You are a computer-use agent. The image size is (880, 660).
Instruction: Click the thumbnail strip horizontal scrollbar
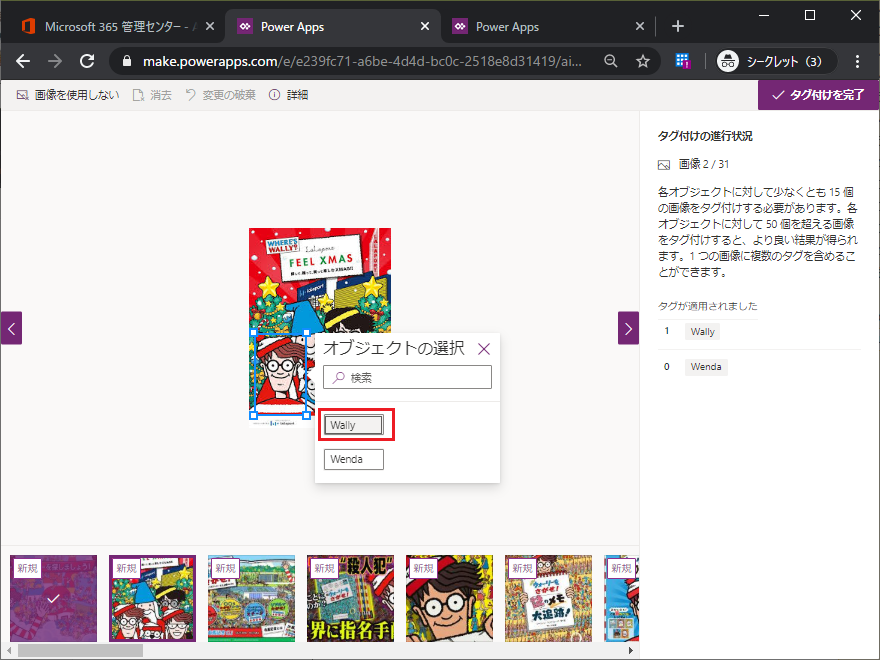click(80, 650)
